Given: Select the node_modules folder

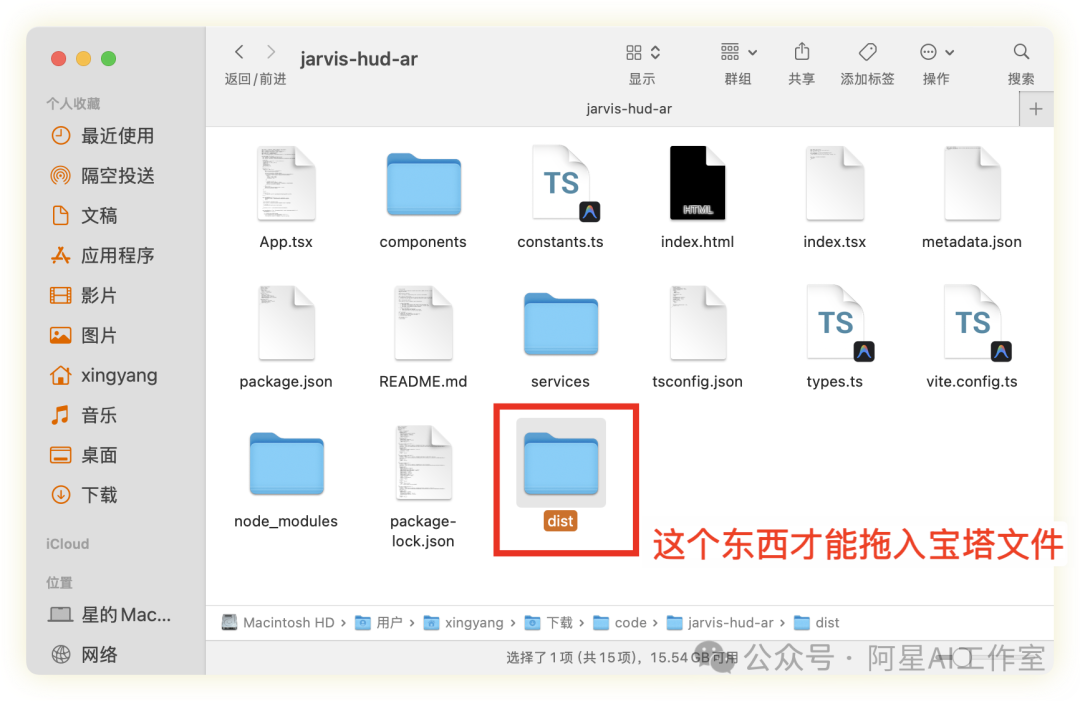Looking at the screenshot, I should (x=286, y=479).
